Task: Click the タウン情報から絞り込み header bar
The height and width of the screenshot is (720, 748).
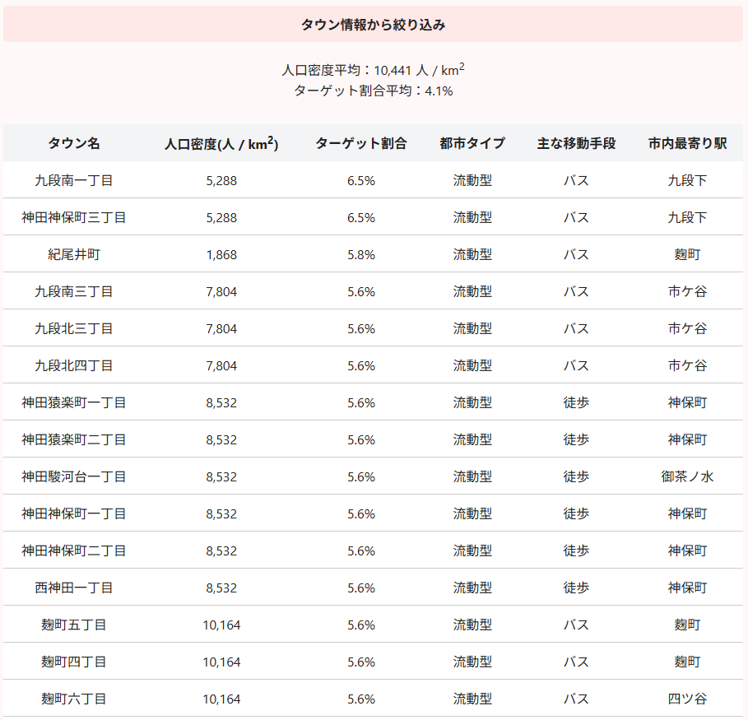Action: coord(373,24)
